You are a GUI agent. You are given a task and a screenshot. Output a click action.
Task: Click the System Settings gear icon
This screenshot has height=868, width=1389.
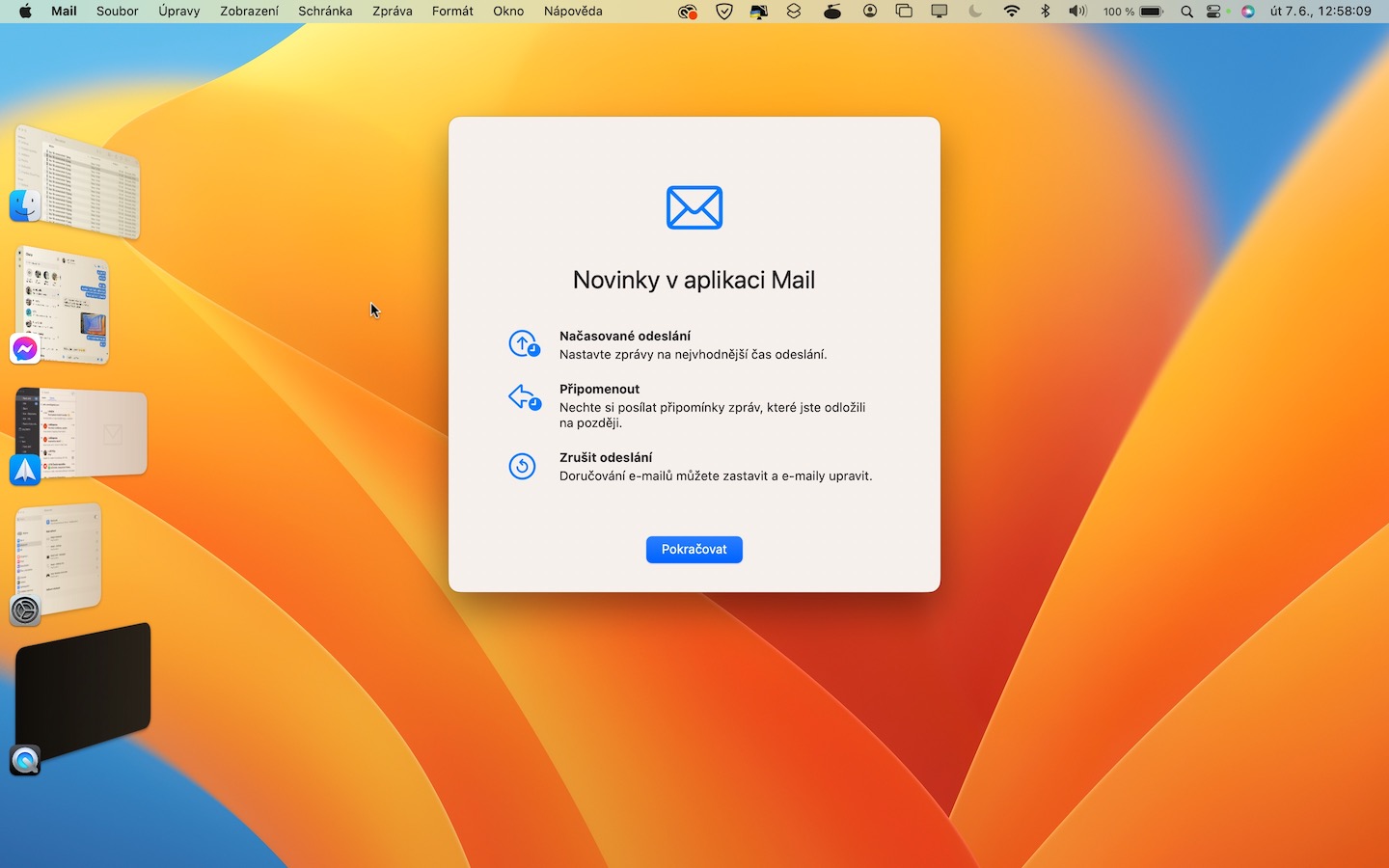25,610
